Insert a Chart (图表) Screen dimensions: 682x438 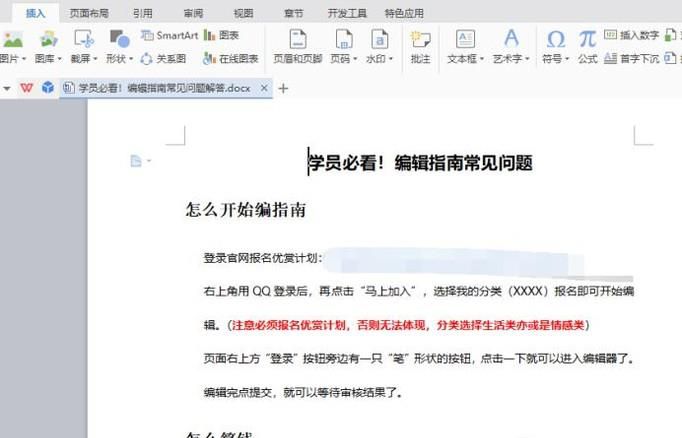click(221, 35)
